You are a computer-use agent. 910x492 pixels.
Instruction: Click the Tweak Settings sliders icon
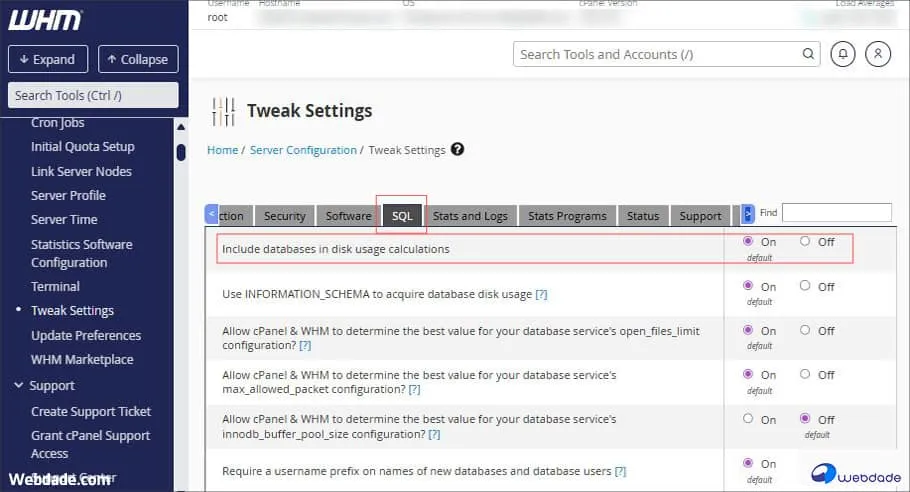[226, 111]
